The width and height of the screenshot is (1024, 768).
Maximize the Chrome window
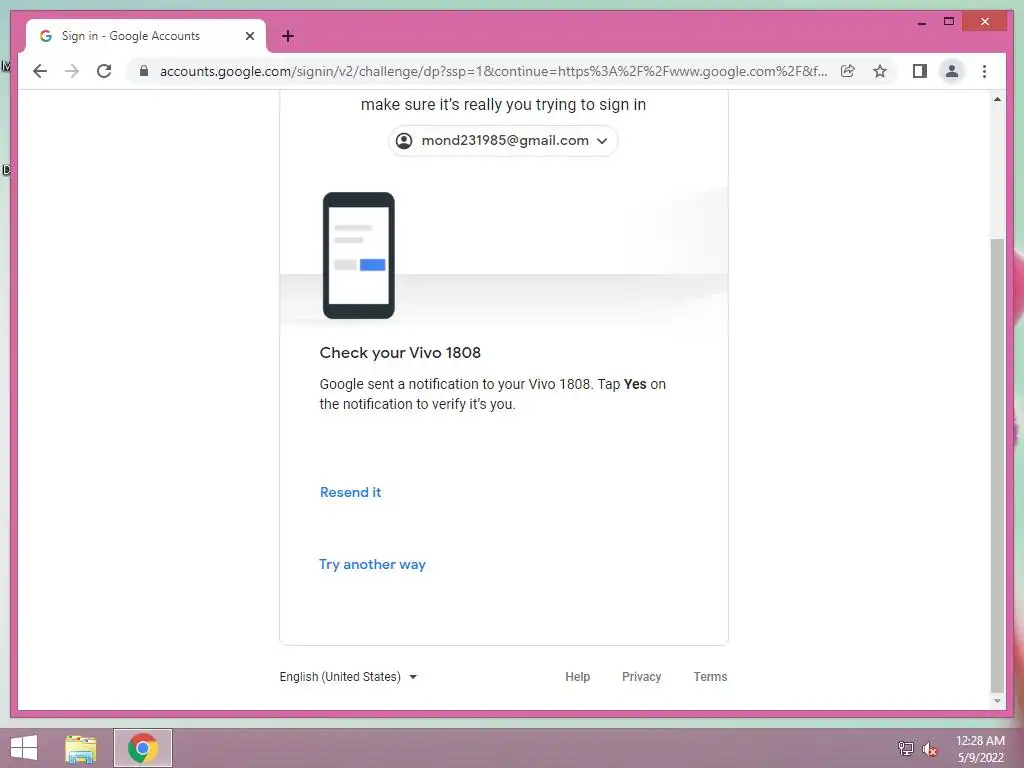[949, 22]
